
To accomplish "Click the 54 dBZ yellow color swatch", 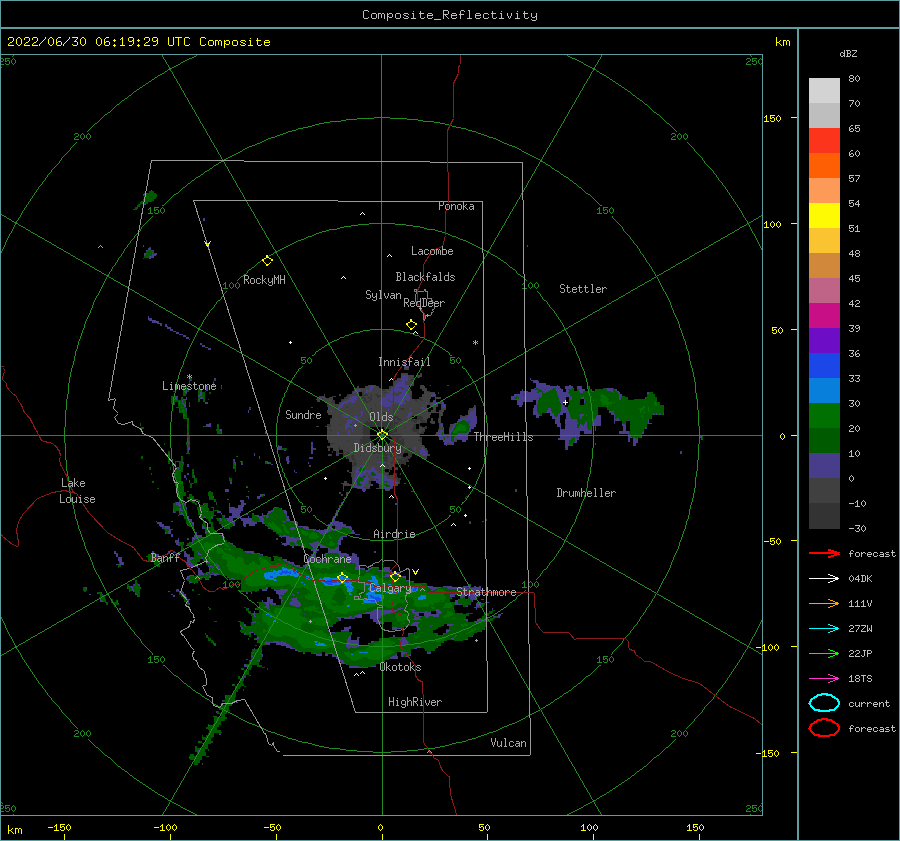I will (x=824, y=216).
